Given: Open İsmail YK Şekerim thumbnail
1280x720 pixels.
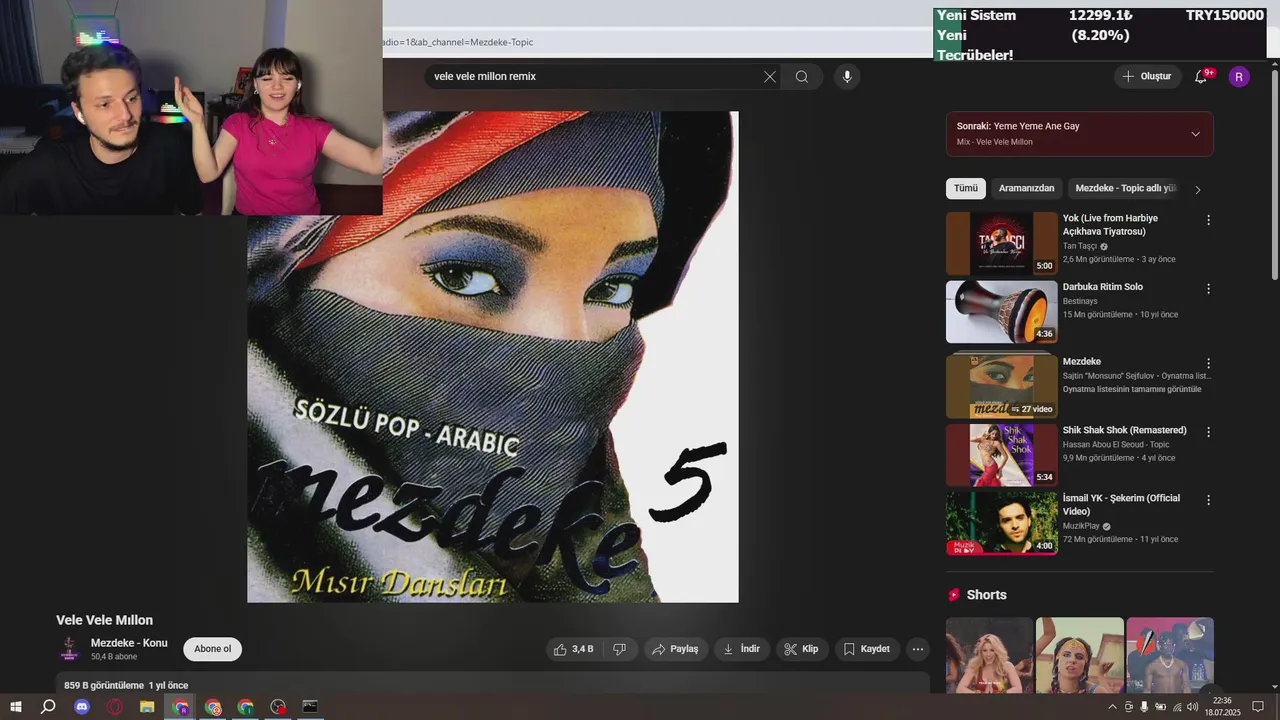Looking at the screenshot, I should (1001, 523).
